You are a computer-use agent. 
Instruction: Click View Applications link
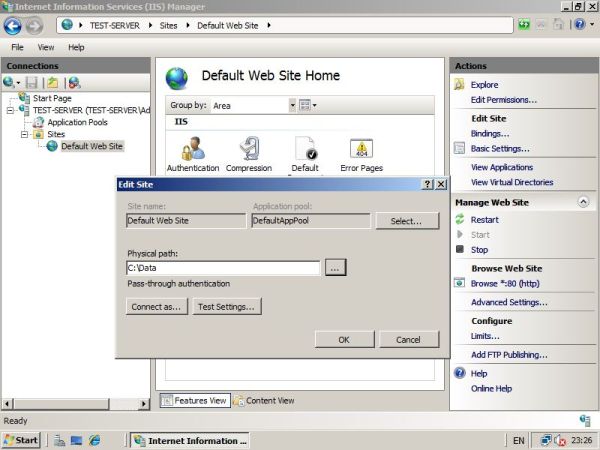502,167
